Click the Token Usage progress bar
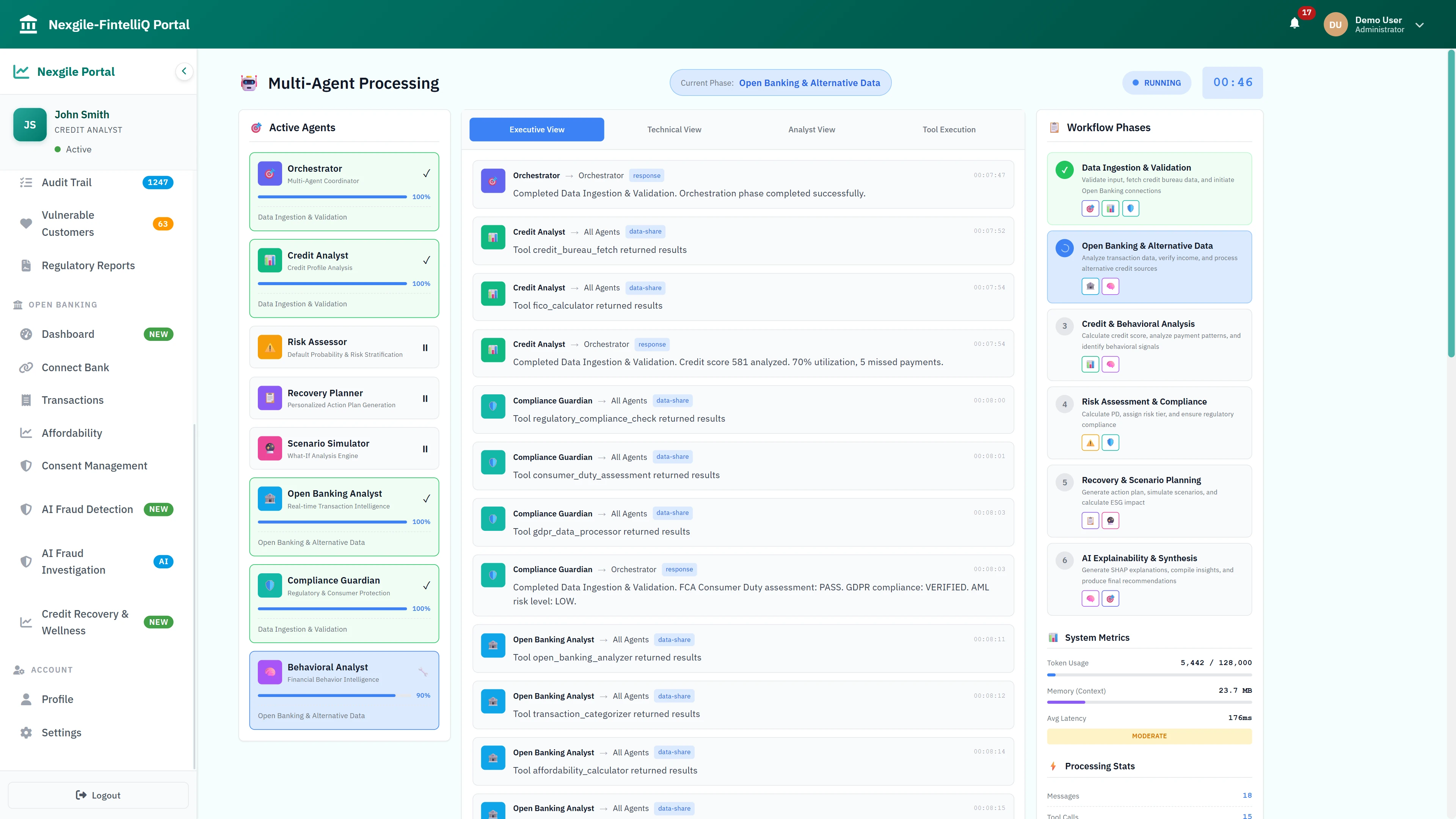The width and height of the screenshot is (1456, 819). (x=1149, y=674)
